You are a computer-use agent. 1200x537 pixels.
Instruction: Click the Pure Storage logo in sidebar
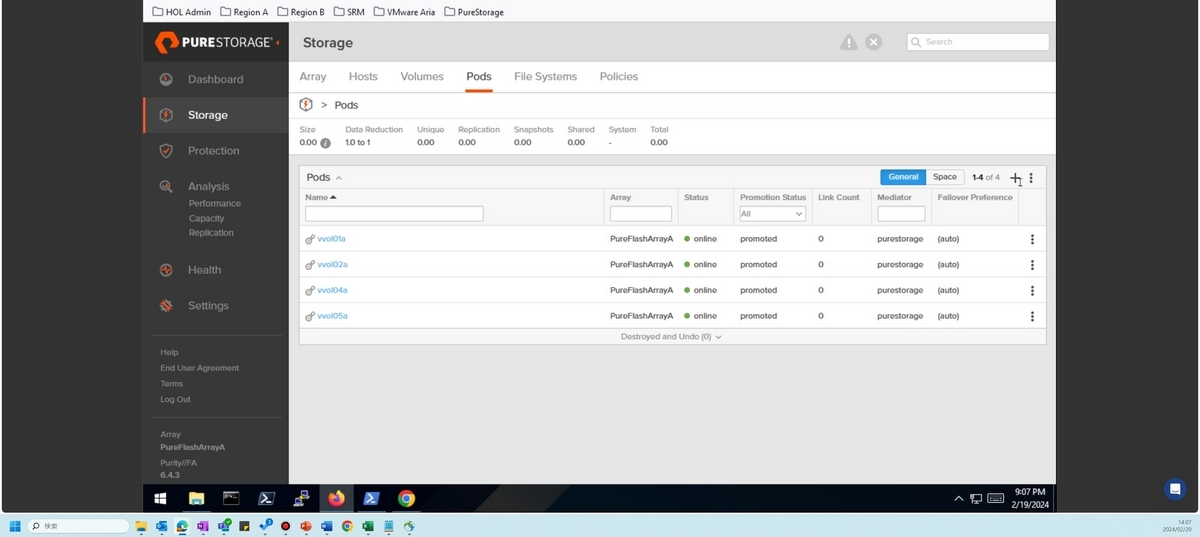coord(216,43)
